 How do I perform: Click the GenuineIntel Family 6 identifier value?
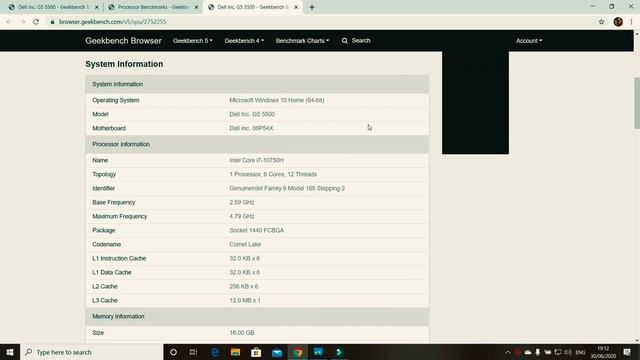(287, 189)
